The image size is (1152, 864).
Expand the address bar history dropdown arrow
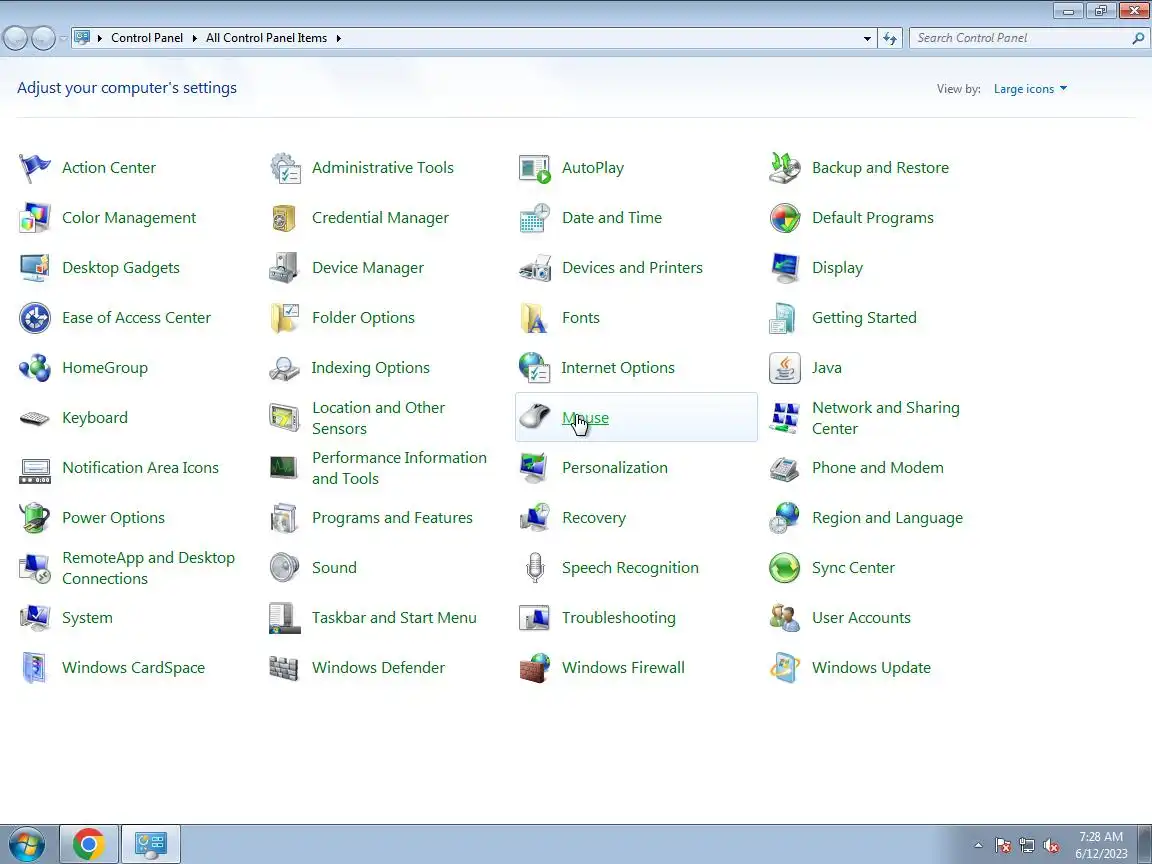(867, 38)
